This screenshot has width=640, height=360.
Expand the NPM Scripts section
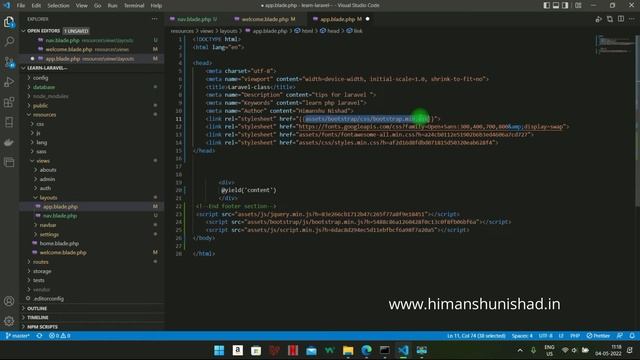coord(42,327)
